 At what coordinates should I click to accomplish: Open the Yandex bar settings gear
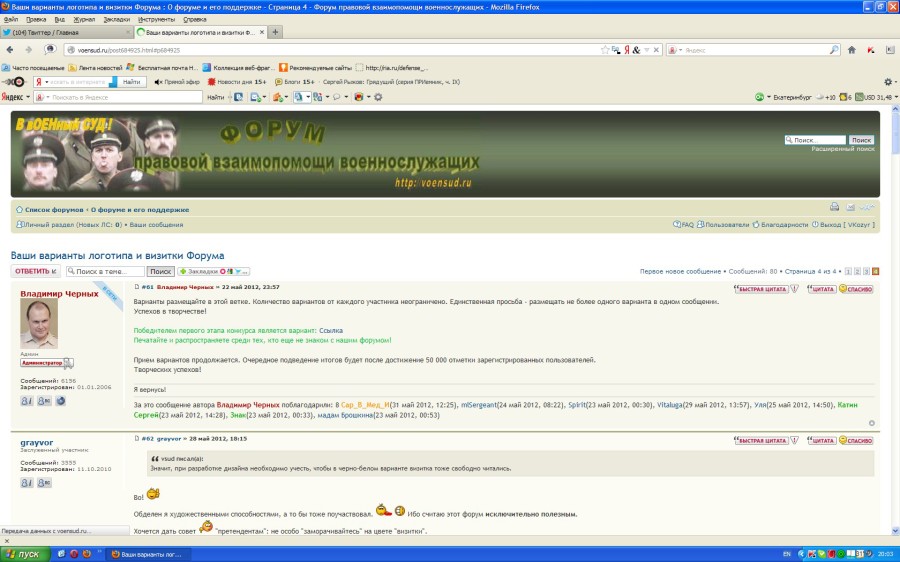coord(378,97)
